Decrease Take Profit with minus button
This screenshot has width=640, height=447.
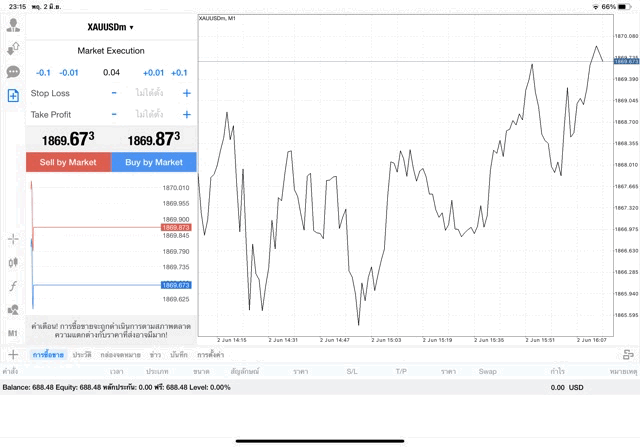click(x=114, y=115)
